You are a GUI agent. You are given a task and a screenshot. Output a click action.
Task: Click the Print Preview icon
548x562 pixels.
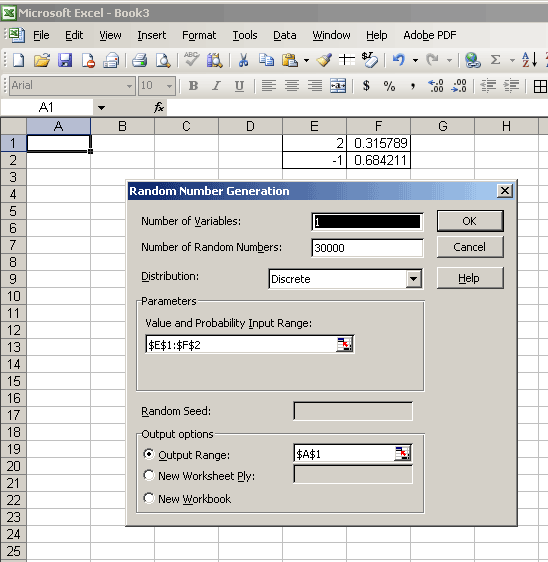point(163,60)
